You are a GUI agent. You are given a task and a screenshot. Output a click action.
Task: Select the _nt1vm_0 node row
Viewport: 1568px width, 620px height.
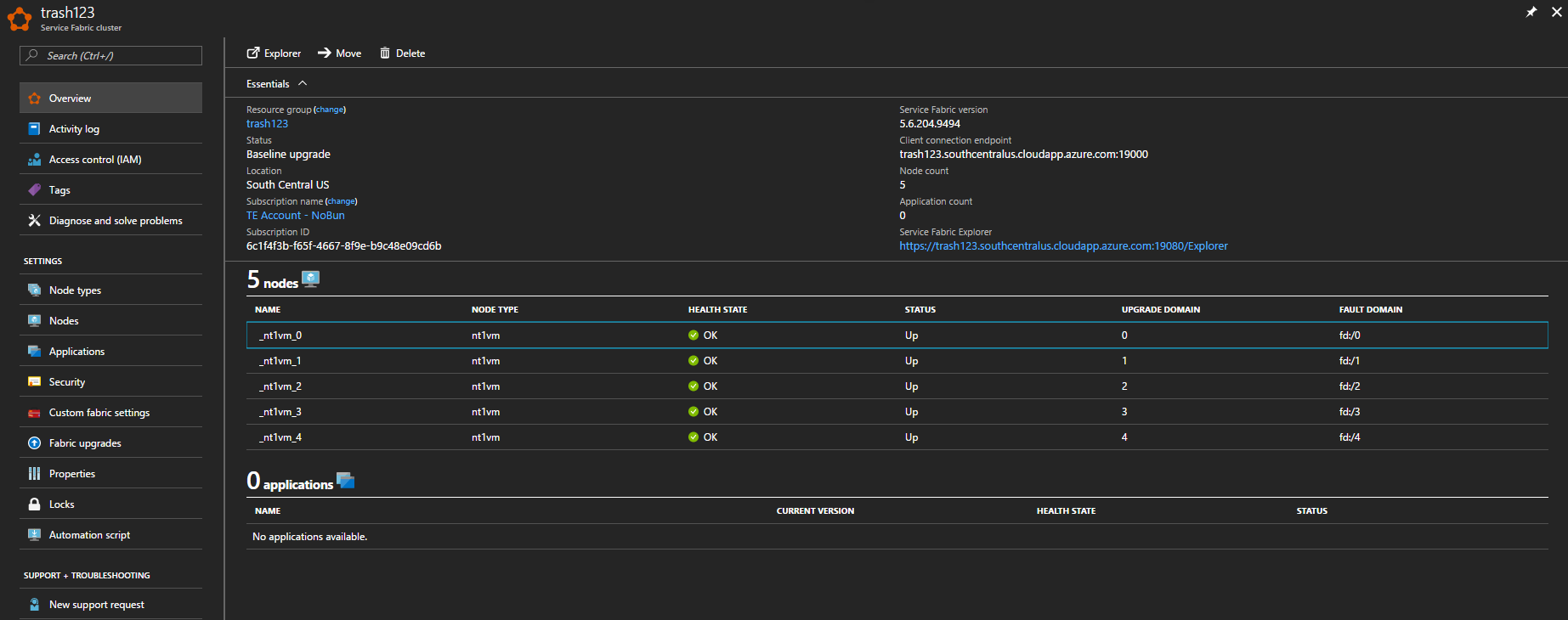coord(897,335)
